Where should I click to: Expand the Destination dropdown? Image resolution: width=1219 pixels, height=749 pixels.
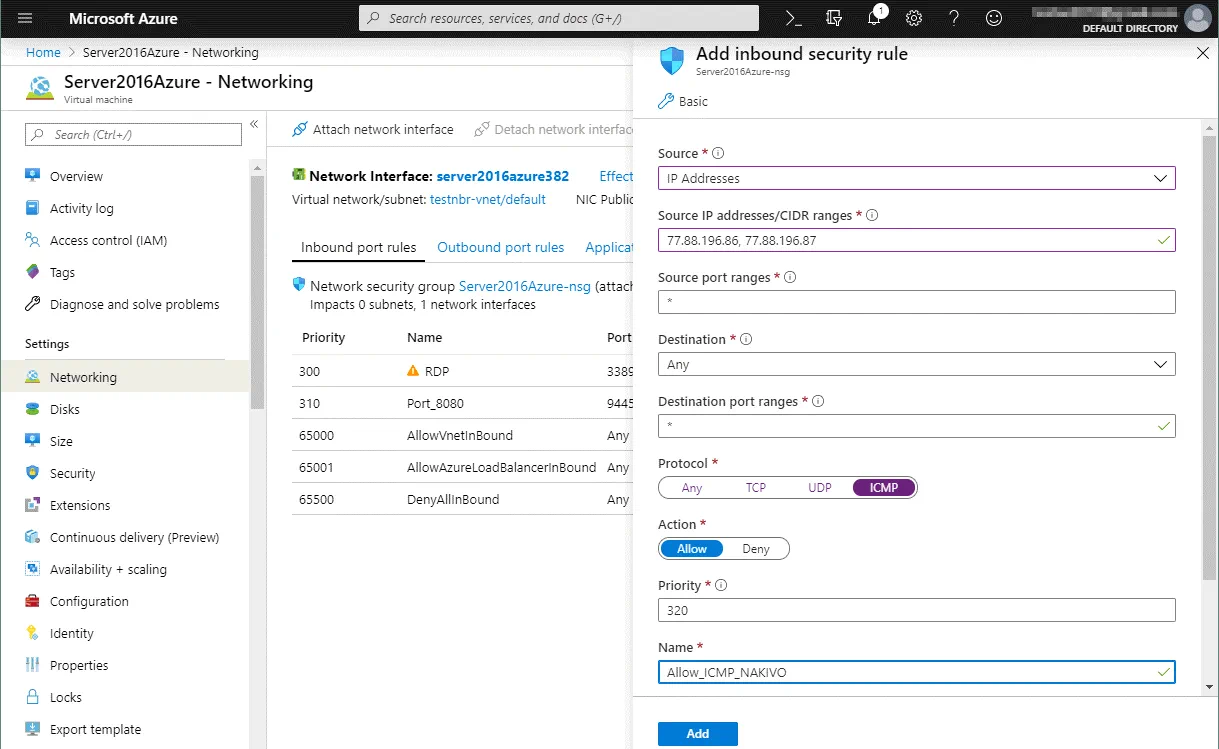(1160, 365)
